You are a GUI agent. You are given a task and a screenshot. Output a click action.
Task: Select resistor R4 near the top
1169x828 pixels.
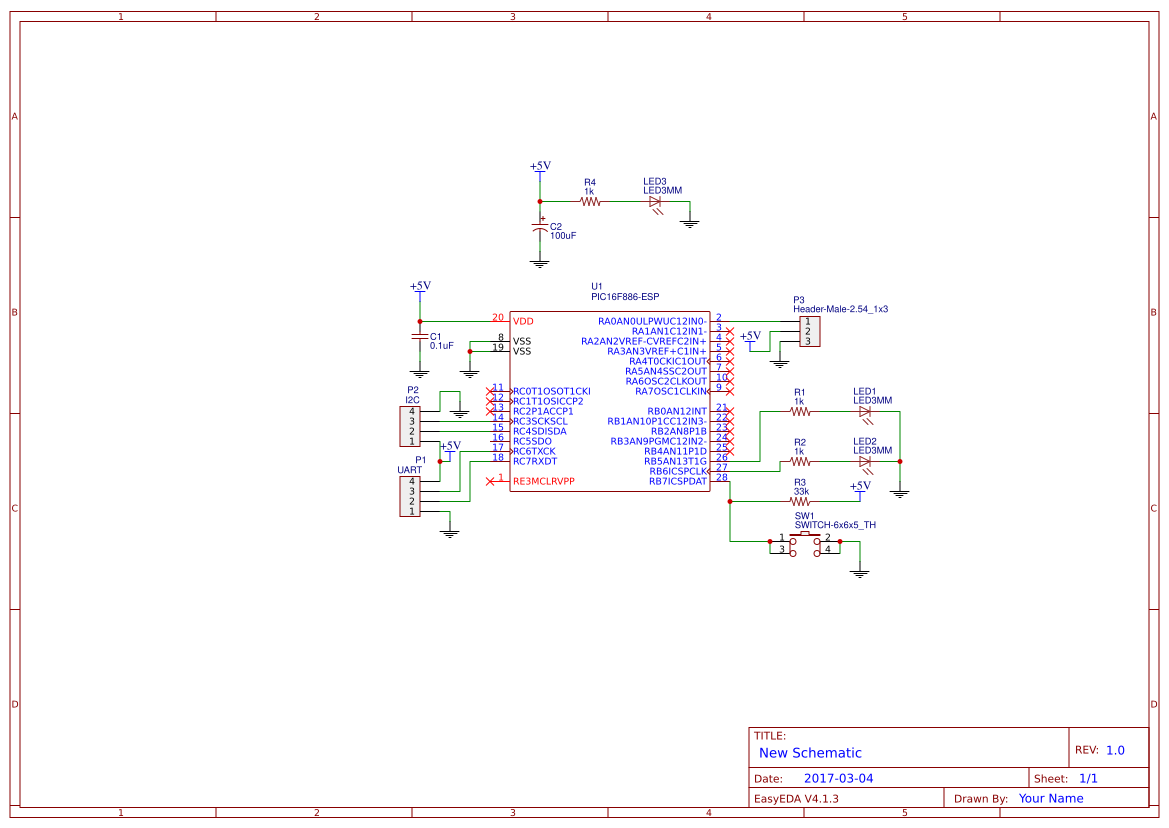point(588,200)
